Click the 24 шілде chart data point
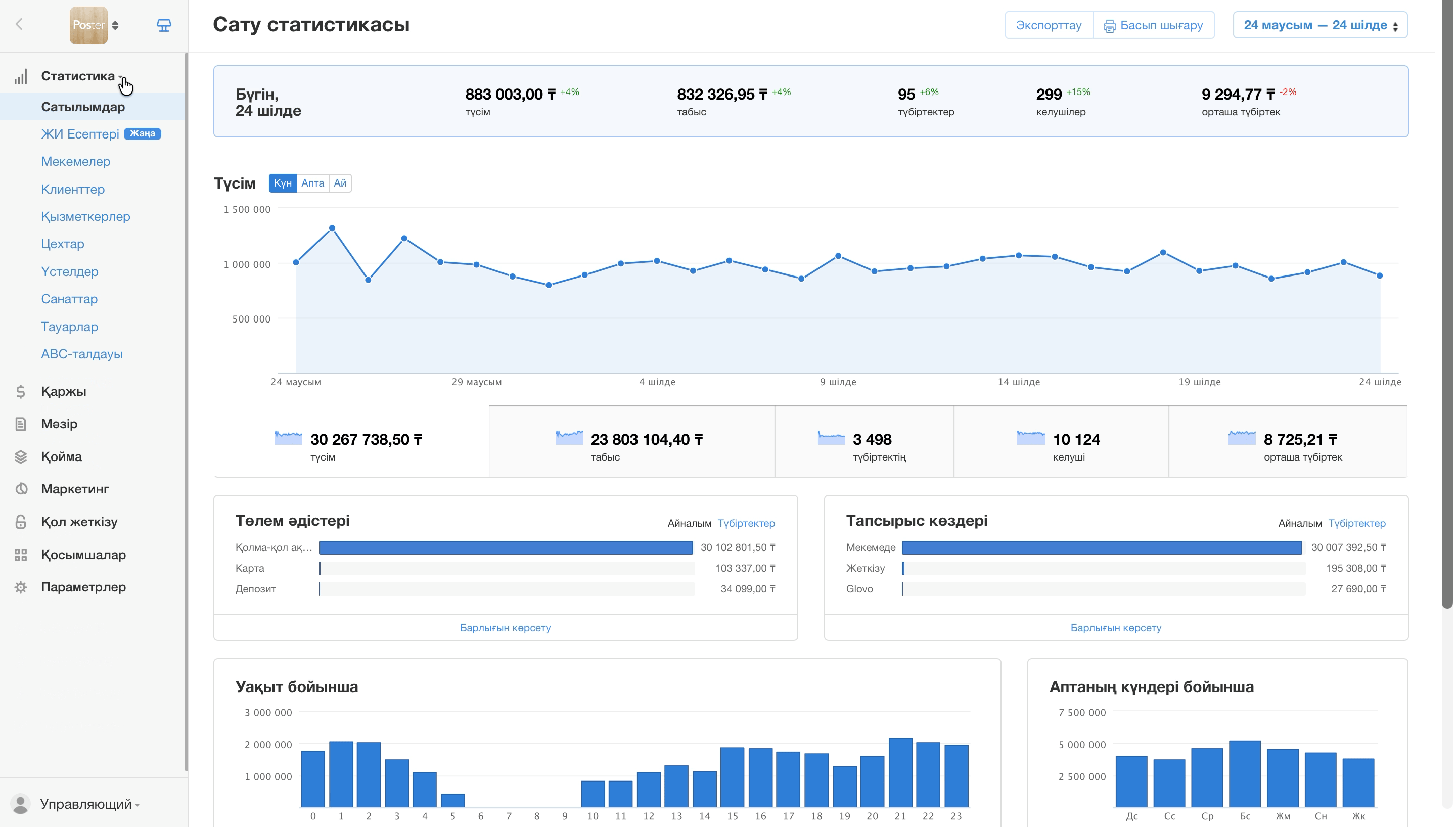Viewport: 1456px width, 827px height. click(x=1379, y=275)
